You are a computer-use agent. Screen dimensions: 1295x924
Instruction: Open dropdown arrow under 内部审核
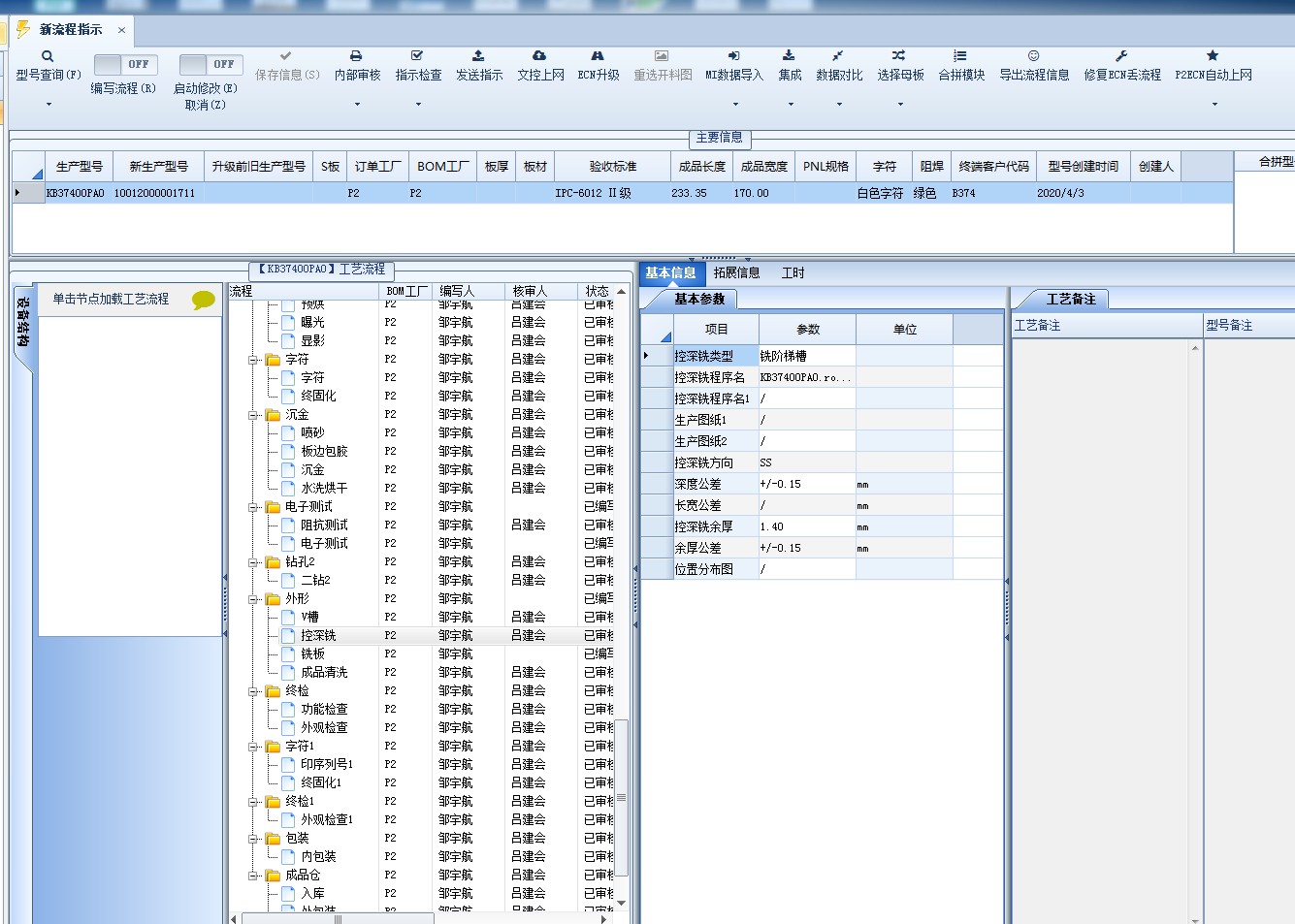[357, 104]
